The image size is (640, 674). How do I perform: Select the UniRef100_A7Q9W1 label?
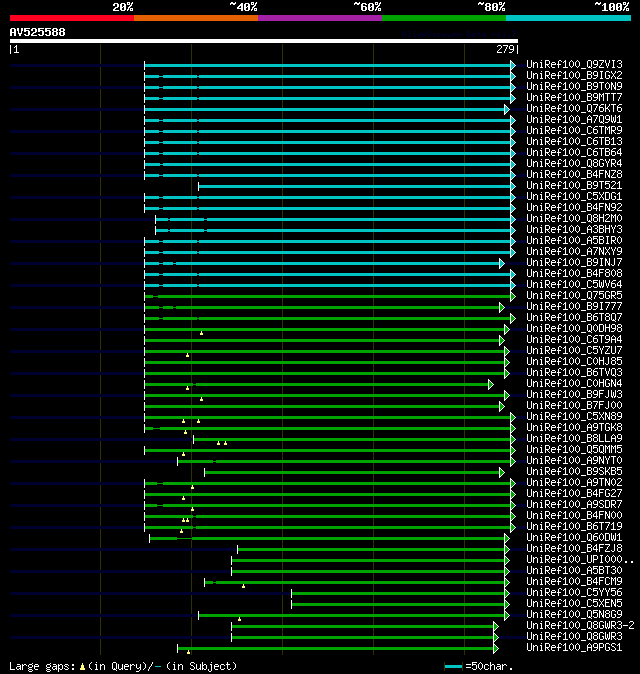click(574, 119)
